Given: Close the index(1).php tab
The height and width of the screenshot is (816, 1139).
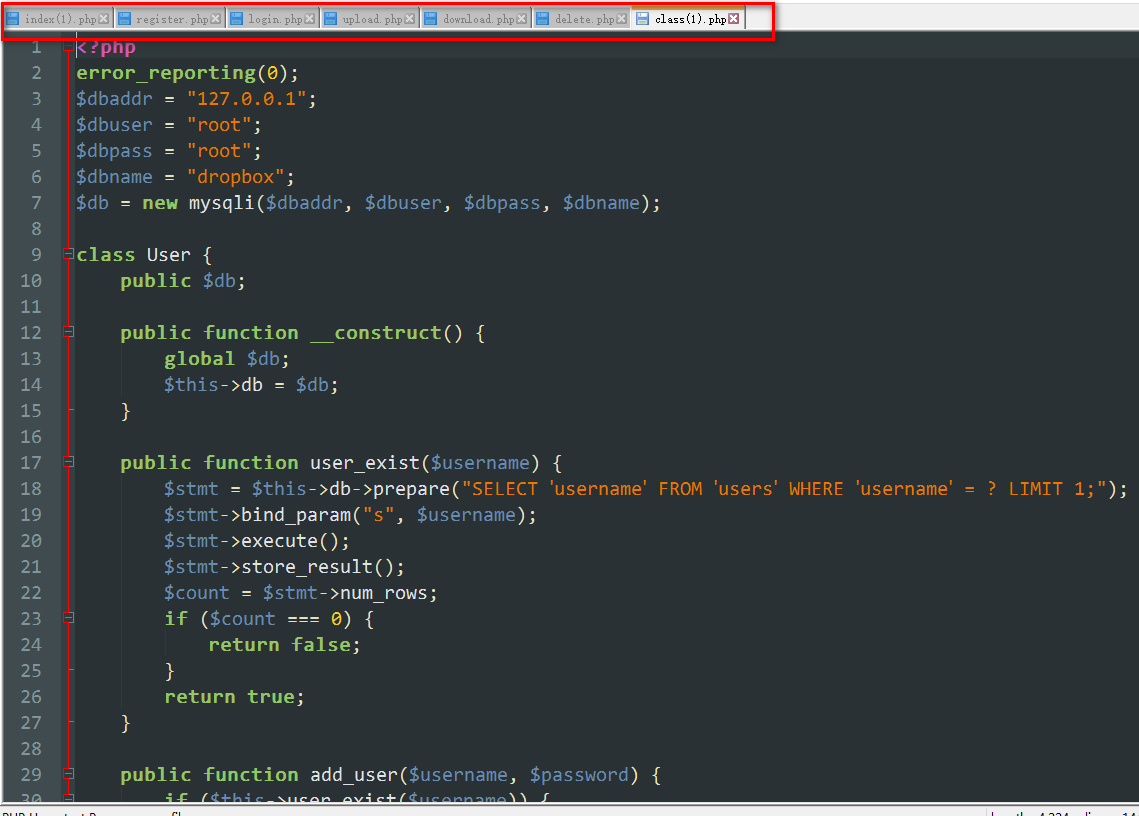Looking at the screenshot, I should tap(104, 19).
